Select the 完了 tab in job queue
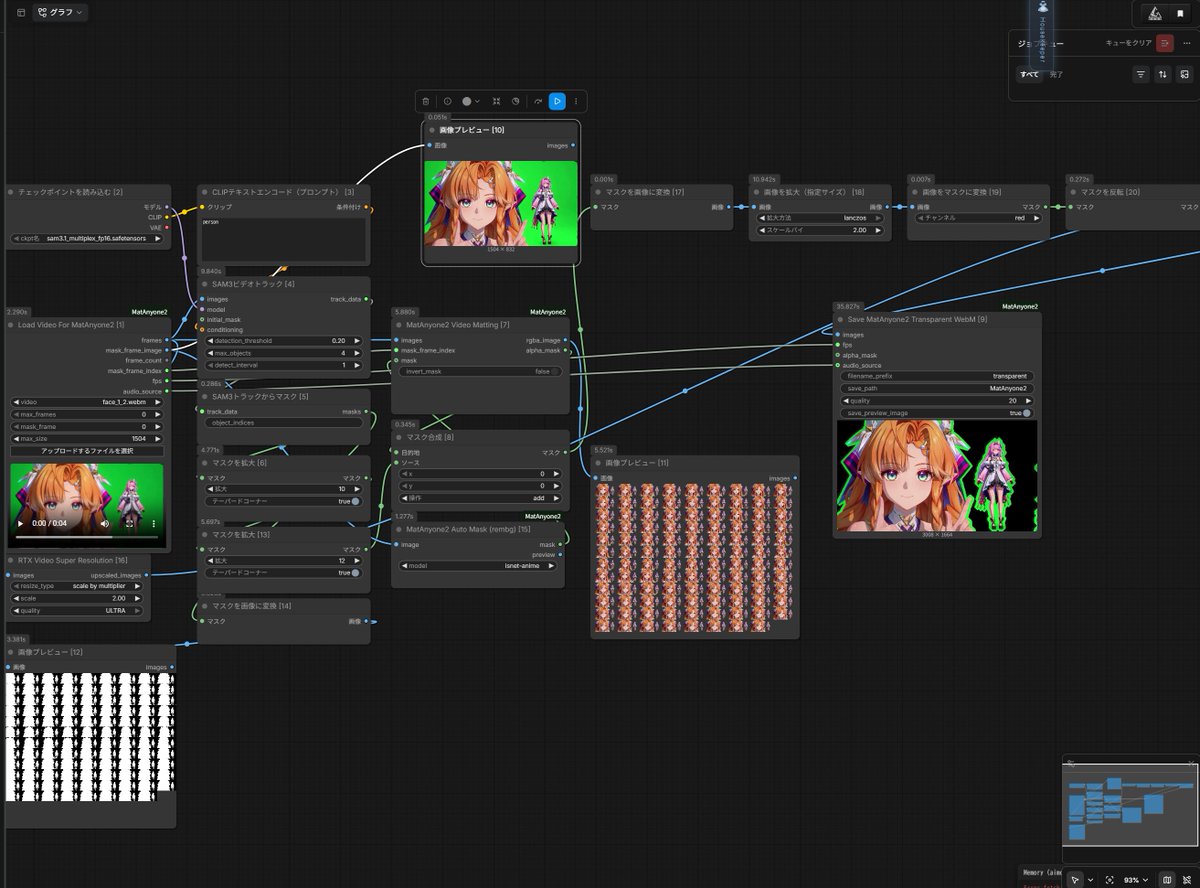This screenshot has height=888, width=1200. 1057,74
